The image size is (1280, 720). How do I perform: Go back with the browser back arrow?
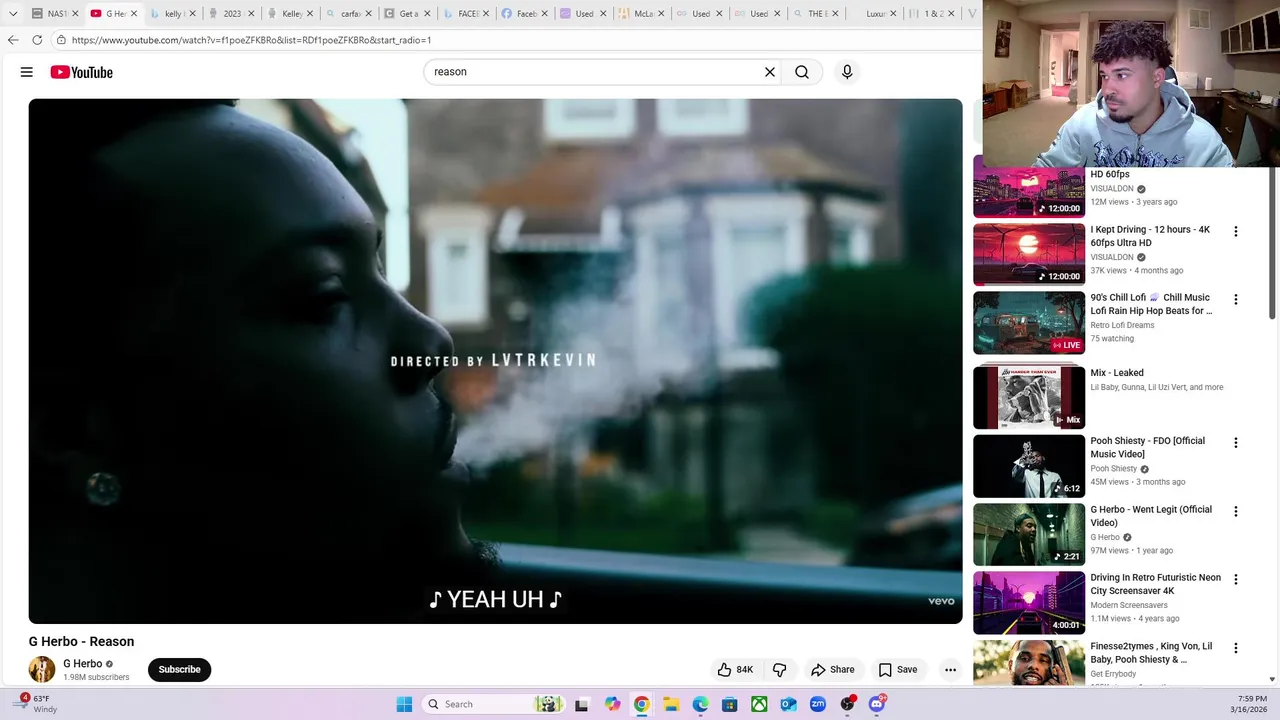tap(13, 40)
